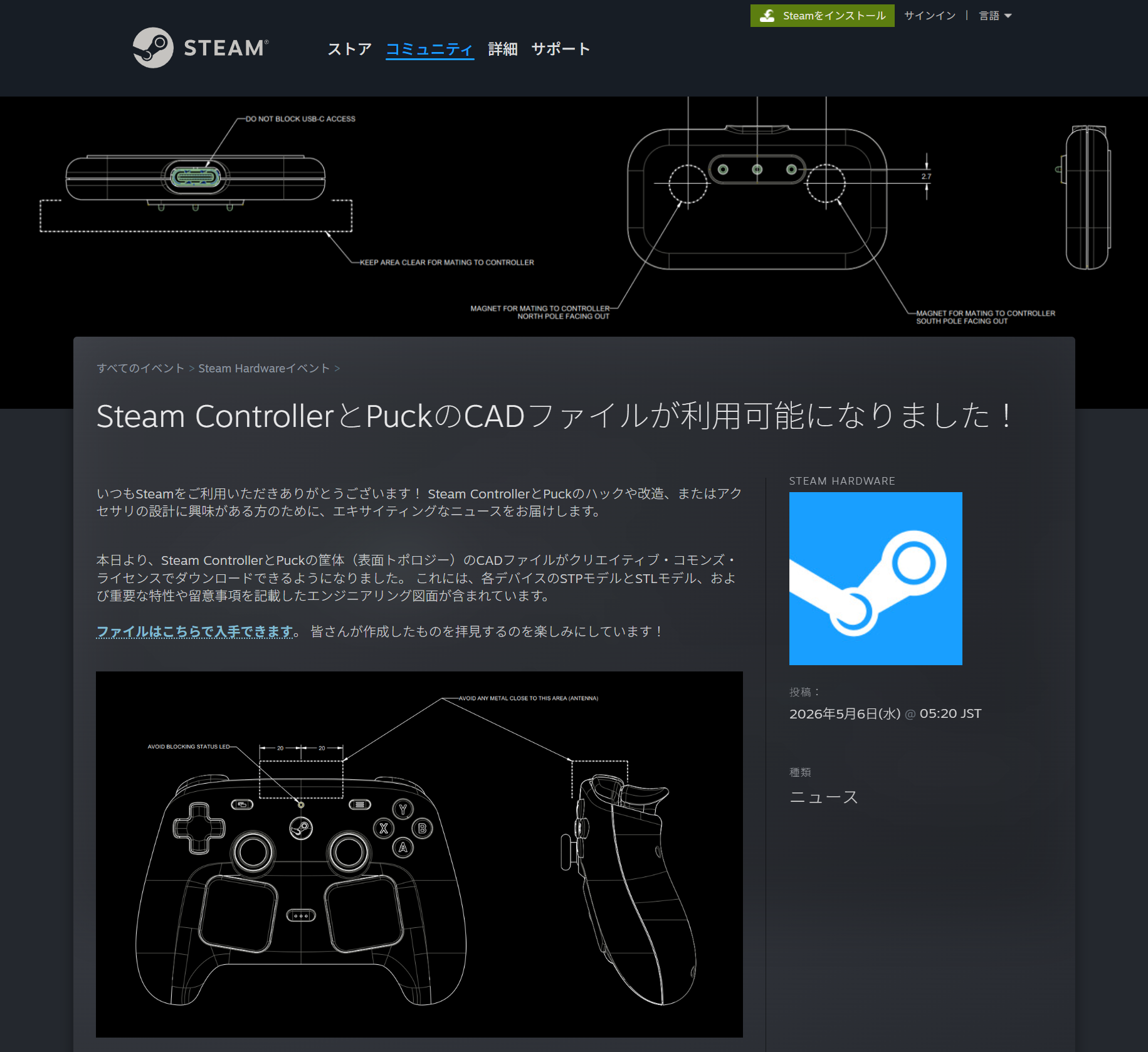Screen dimensions: 1148x1052
Task: Open Steam Hardwareイベント breadcrumb link
Action: [264, 368]
